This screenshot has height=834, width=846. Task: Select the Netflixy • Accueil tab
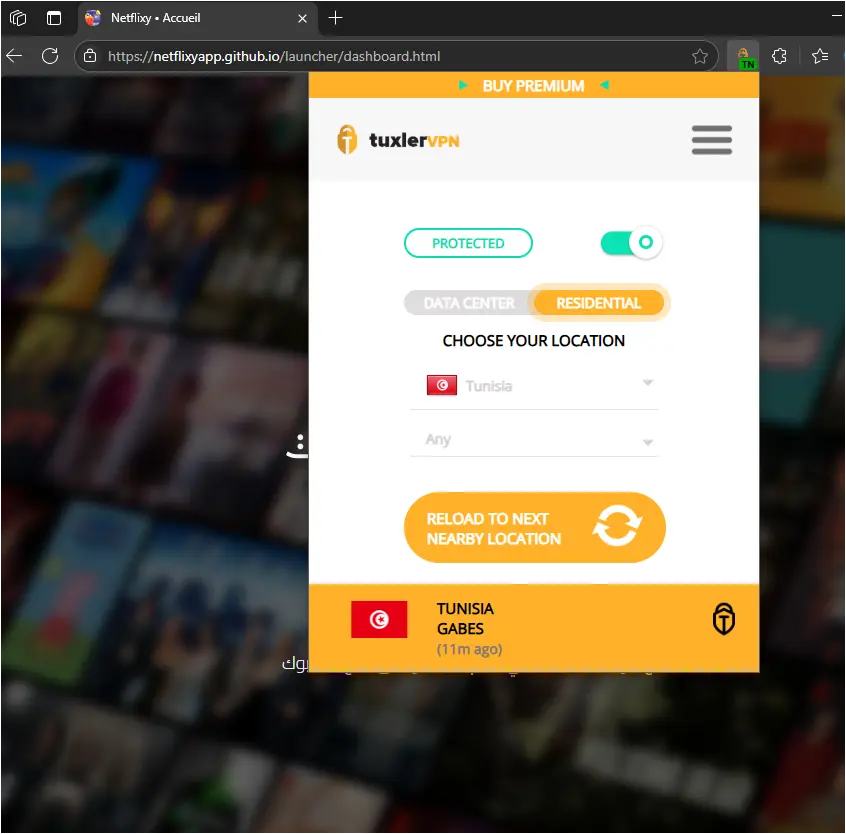click(x=197, y=18)
